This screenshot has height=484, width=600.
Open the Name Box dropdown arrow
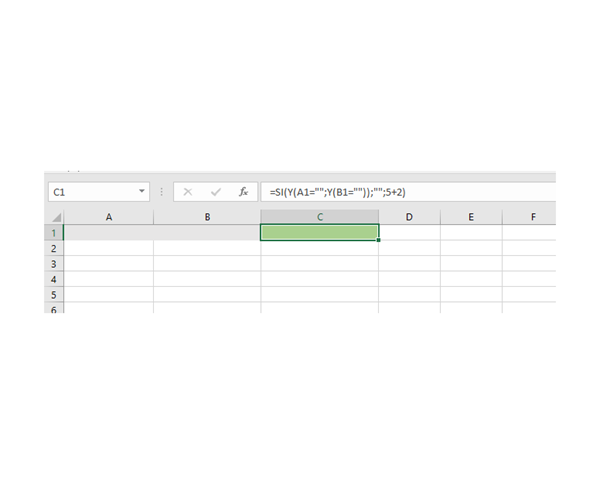click(141, 191)
